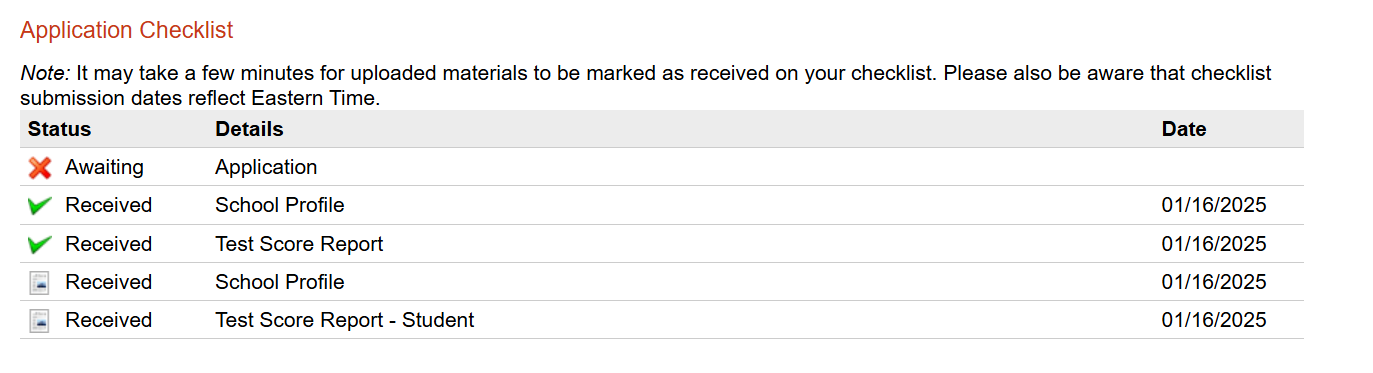The width and height of the screenshot is (1373, 373).
Task: Click Received status in checkmarked School Profile row
Action: click(x=109, y=205)
